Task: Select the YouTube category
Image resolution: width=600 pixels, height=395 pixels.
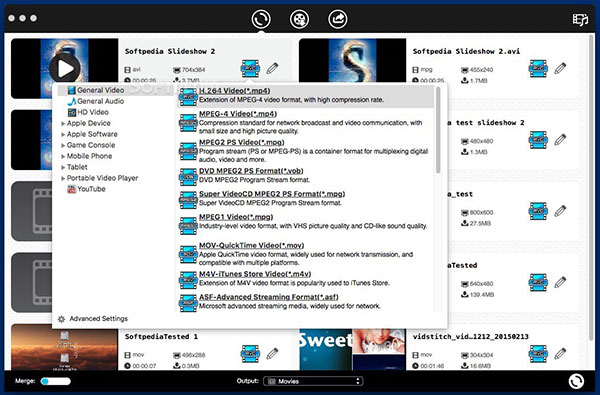Action: [86, 189]
